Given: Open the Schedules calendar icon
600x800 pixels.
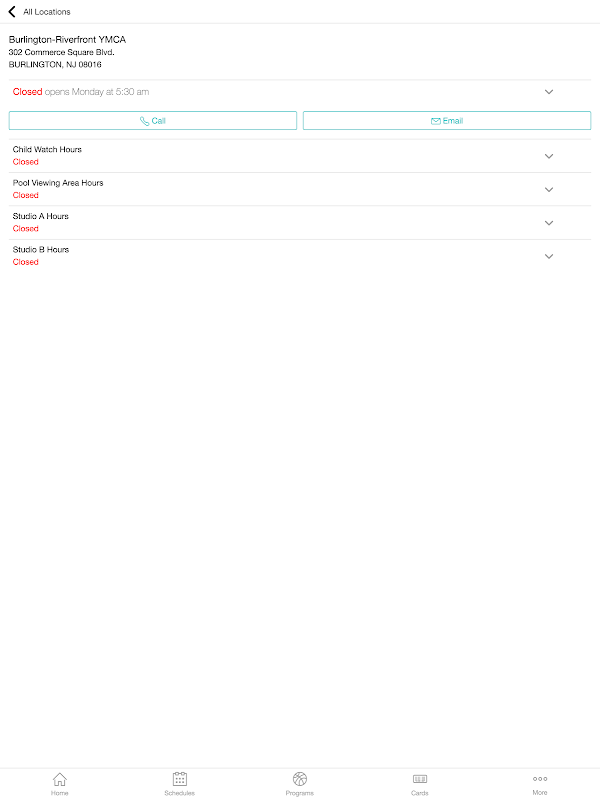Looking at the screenshot, I should point(180,779).
